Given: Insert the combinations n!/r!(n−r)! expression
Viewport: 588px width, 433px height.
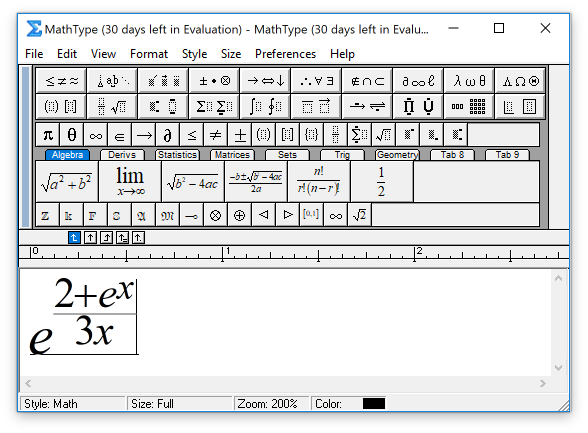Looking at the screenshot, I should click(319, 182).
